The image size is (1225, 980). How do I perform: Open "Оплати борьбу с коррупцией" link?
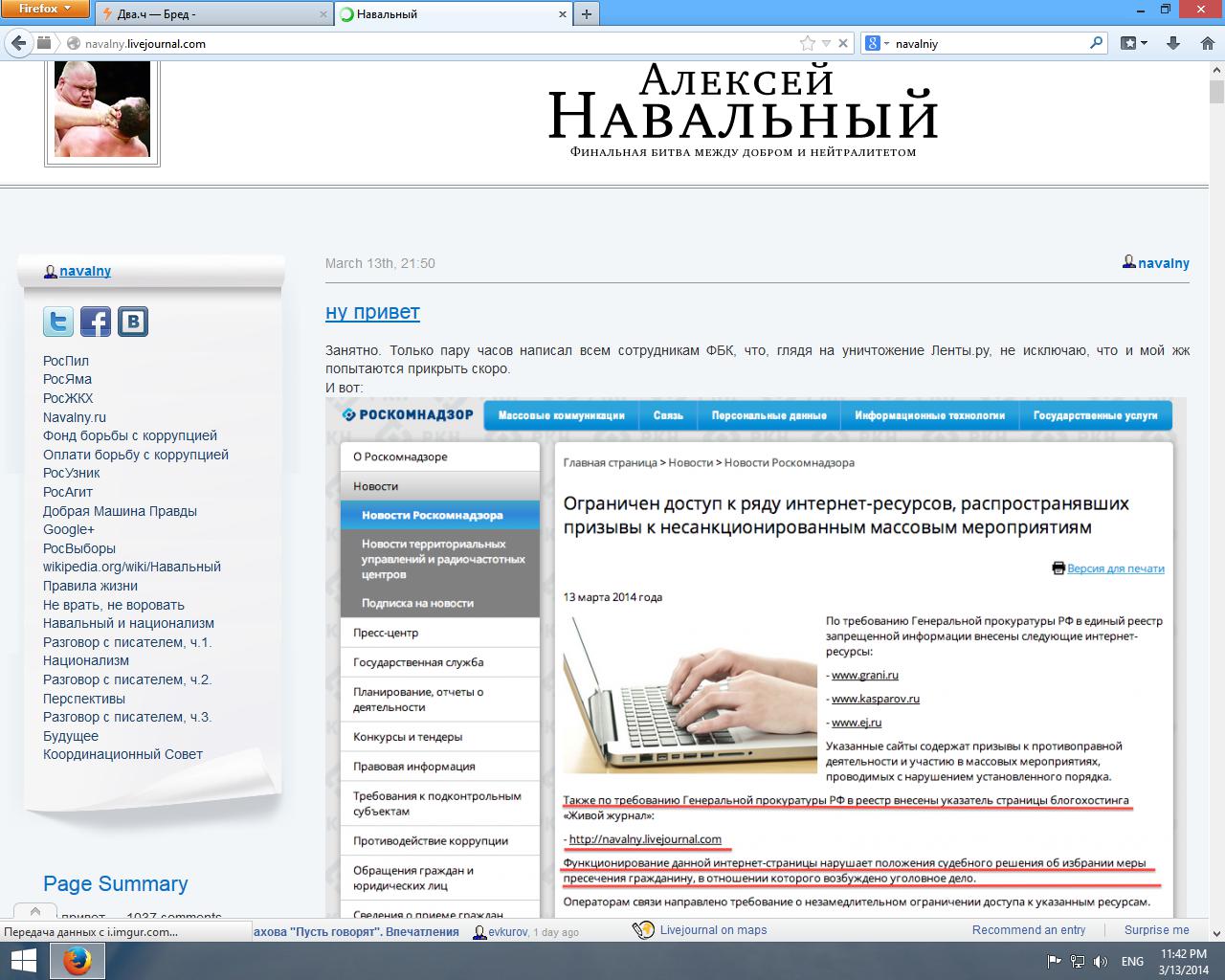[136, 455]
